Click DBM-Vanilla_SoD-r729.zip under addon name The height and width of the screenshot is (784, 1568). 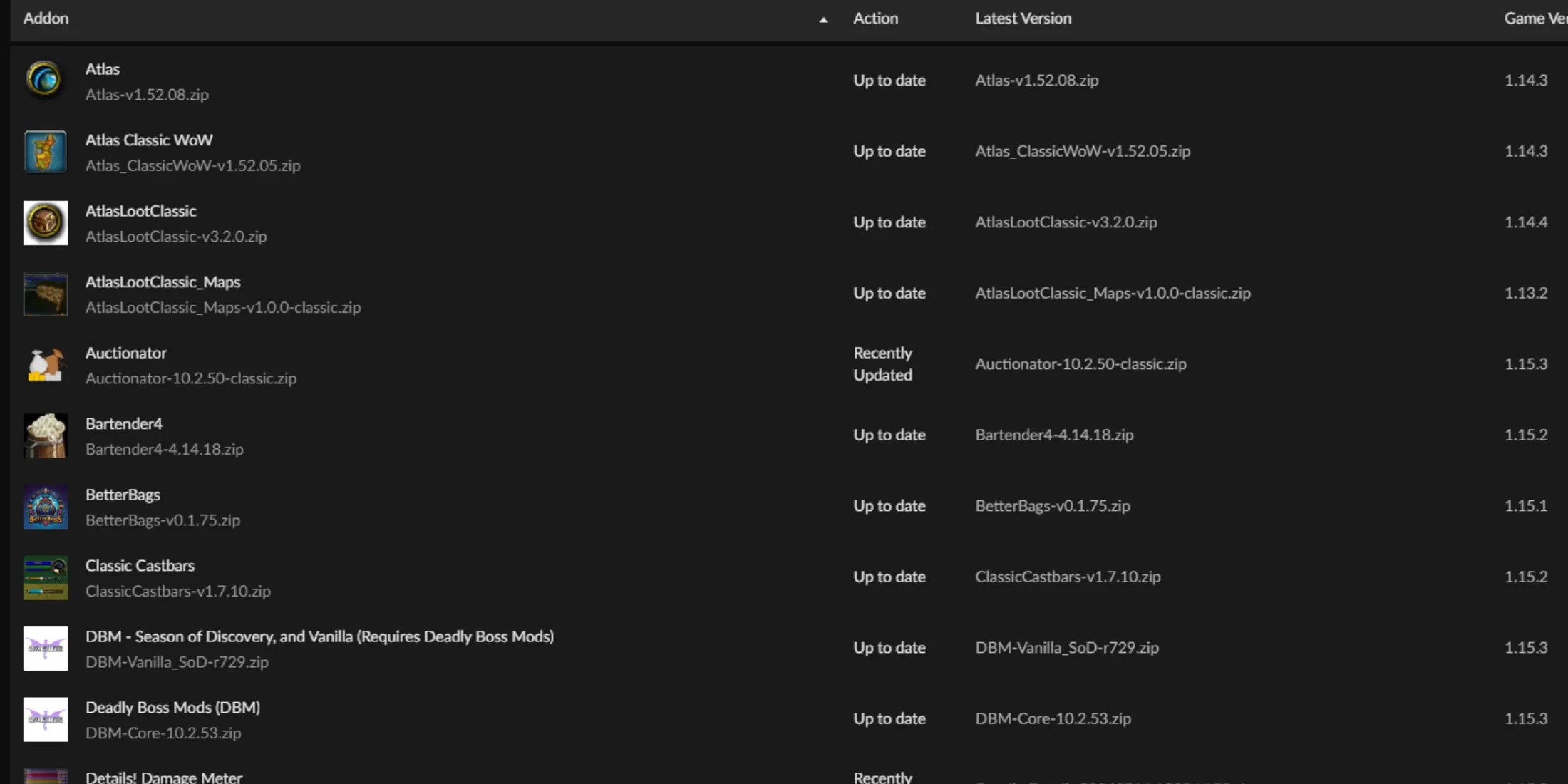[177, 662]
